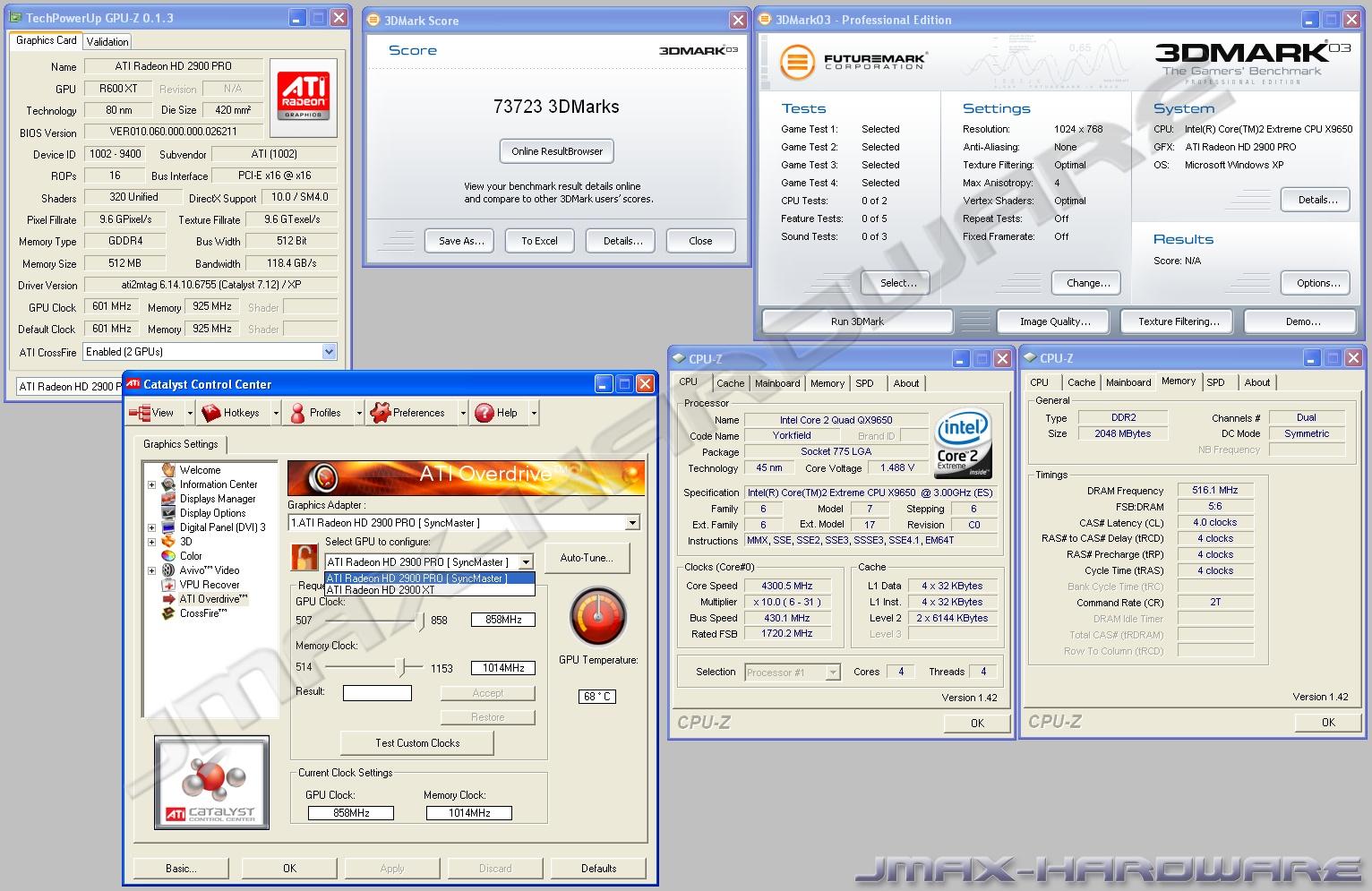Open the ATI CrossFire dropdown in GPU-Z

tap(329, 352)
